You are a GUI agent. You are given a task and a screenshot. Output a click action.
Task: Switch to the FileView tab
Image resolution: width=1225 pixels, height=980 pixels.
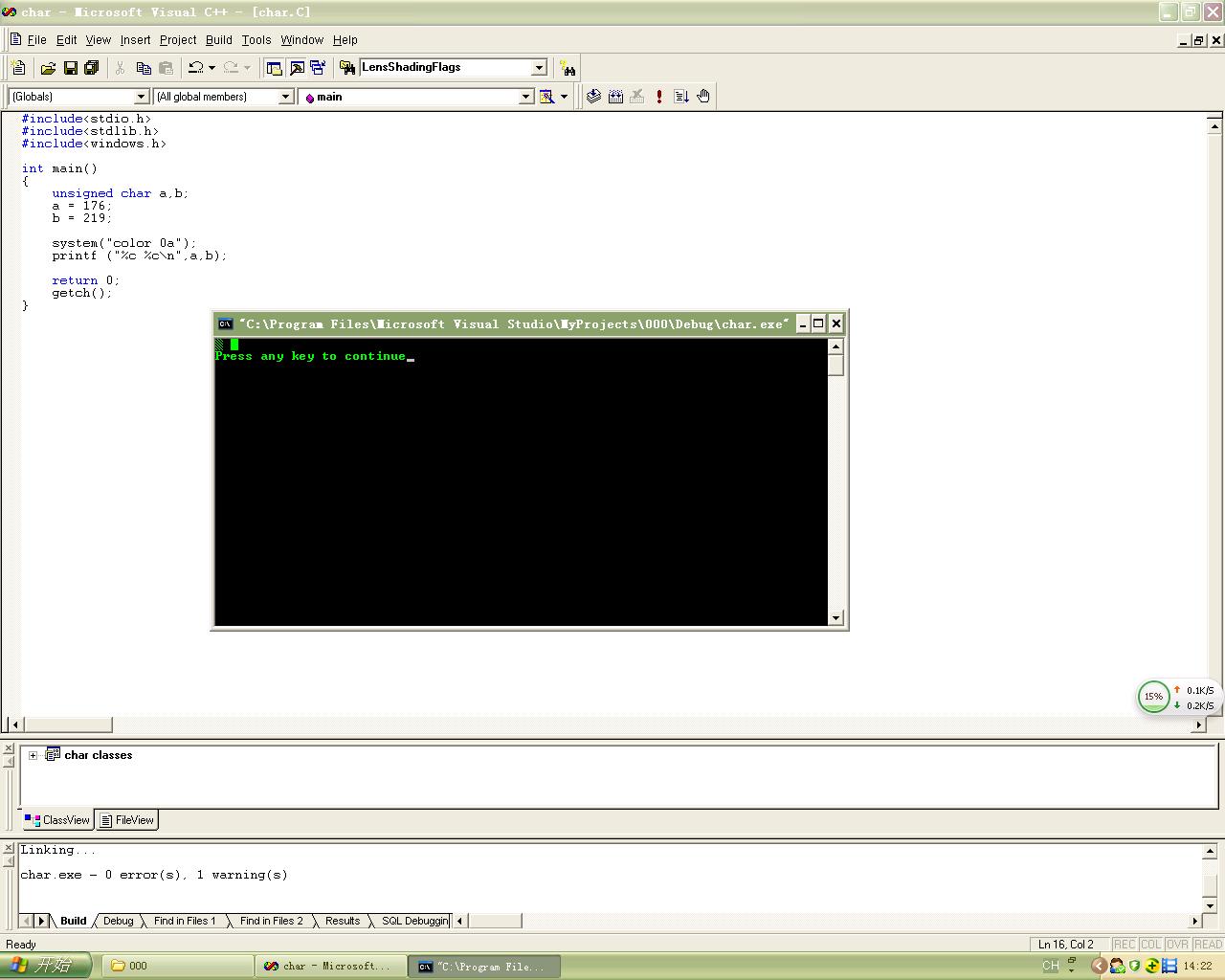point(126,820)
